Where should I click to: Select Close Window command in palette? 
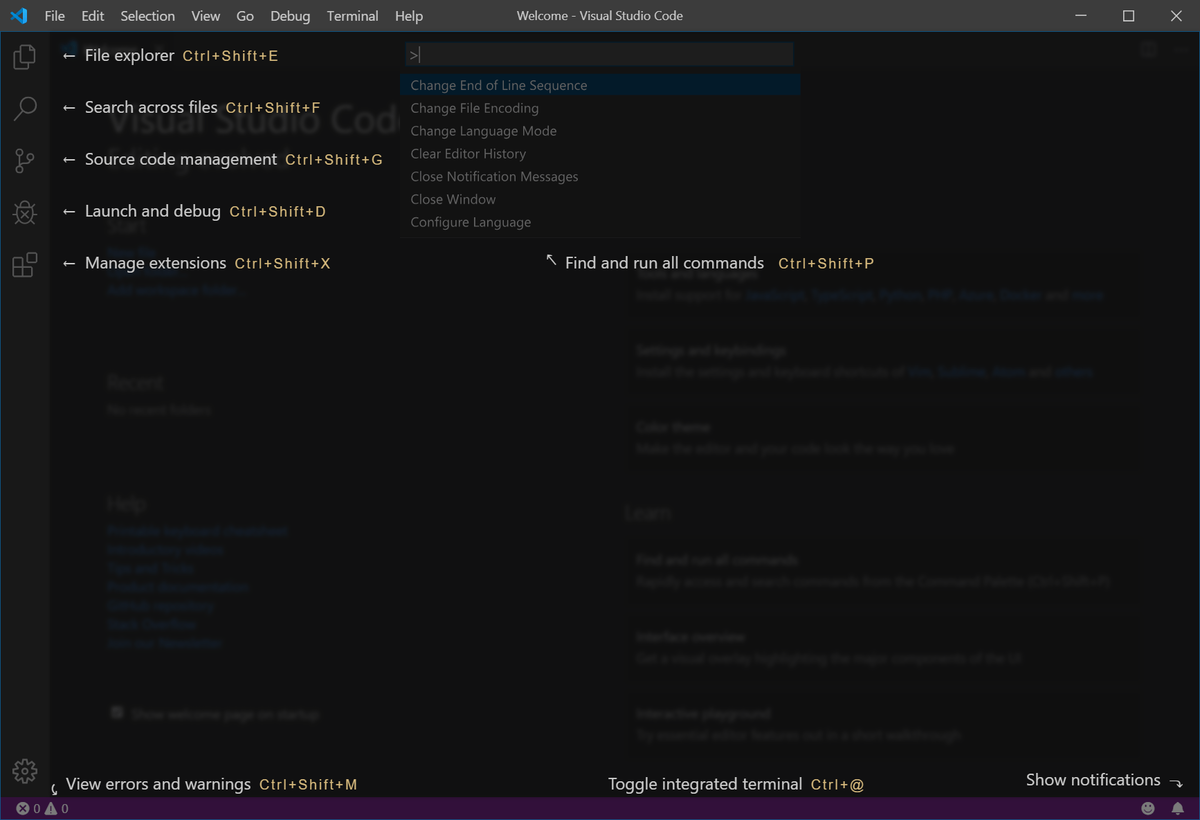600,200
